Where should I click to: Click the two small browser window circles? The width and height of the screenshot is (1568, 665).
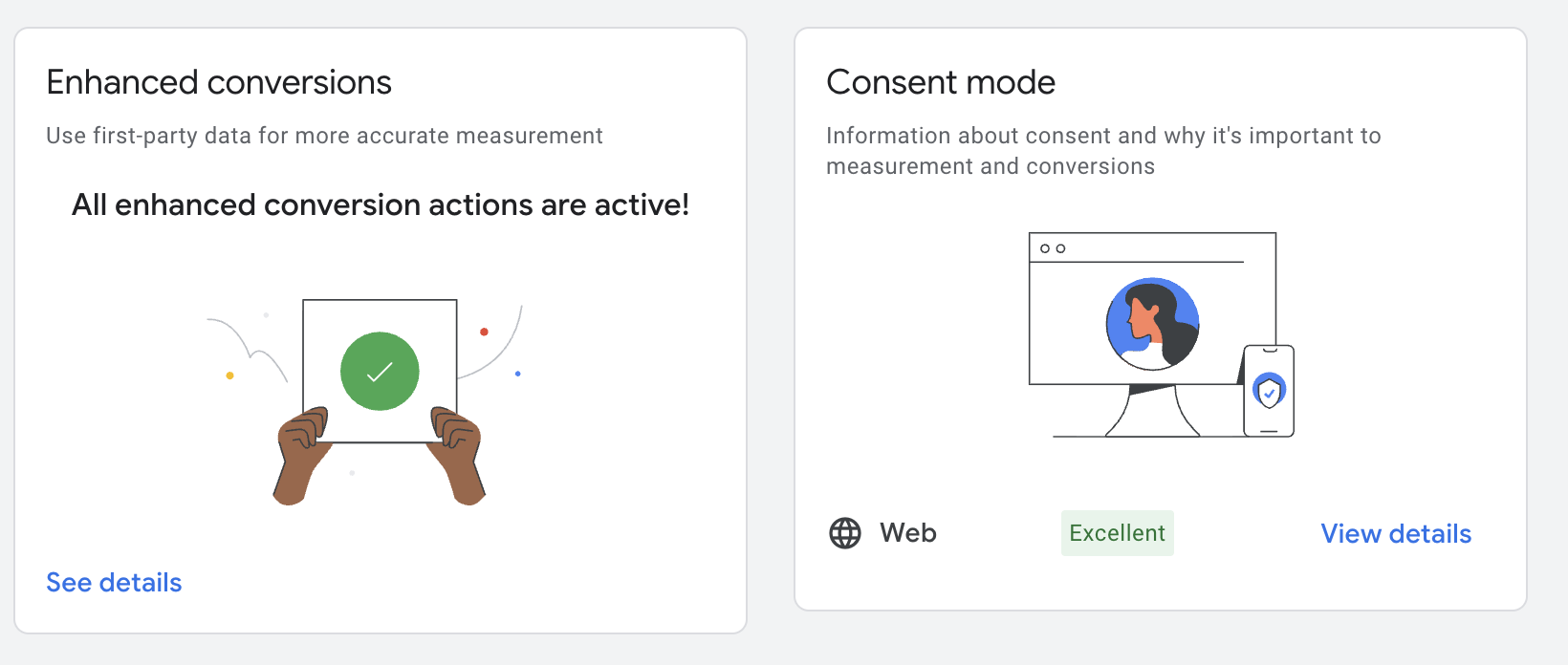coord(1053,248)
